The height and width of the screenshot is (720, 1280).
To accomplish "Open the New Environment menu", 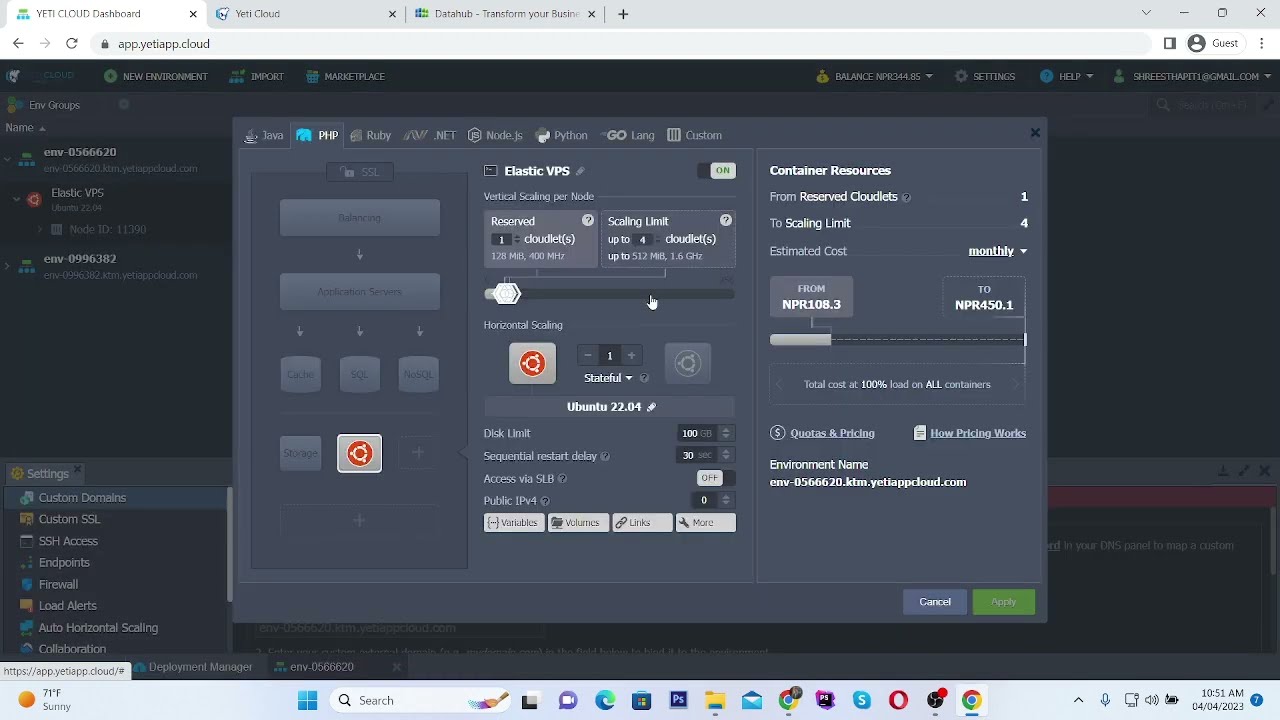I will tap(156, 76).
